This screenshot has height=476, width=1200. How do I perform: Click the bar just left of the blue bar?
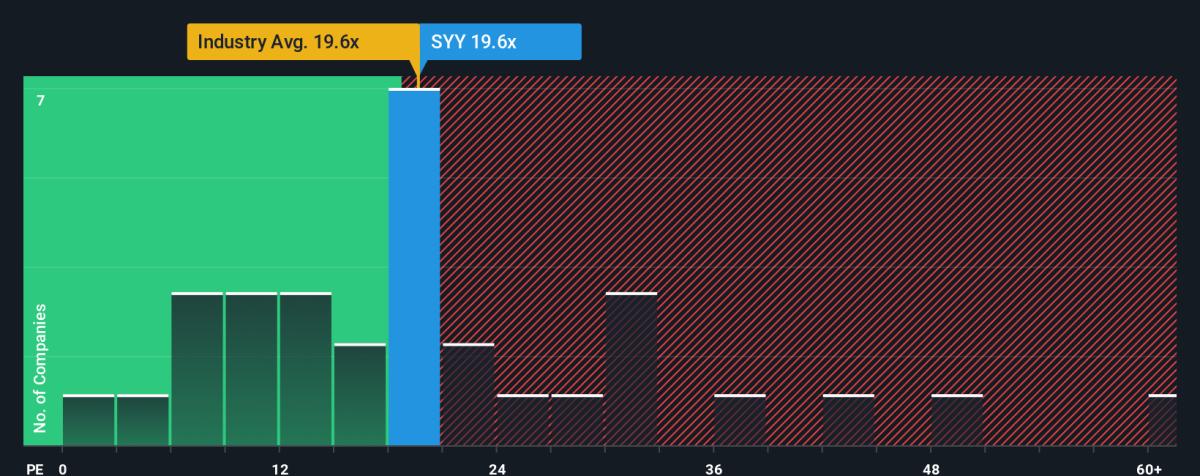coord(360,394)
